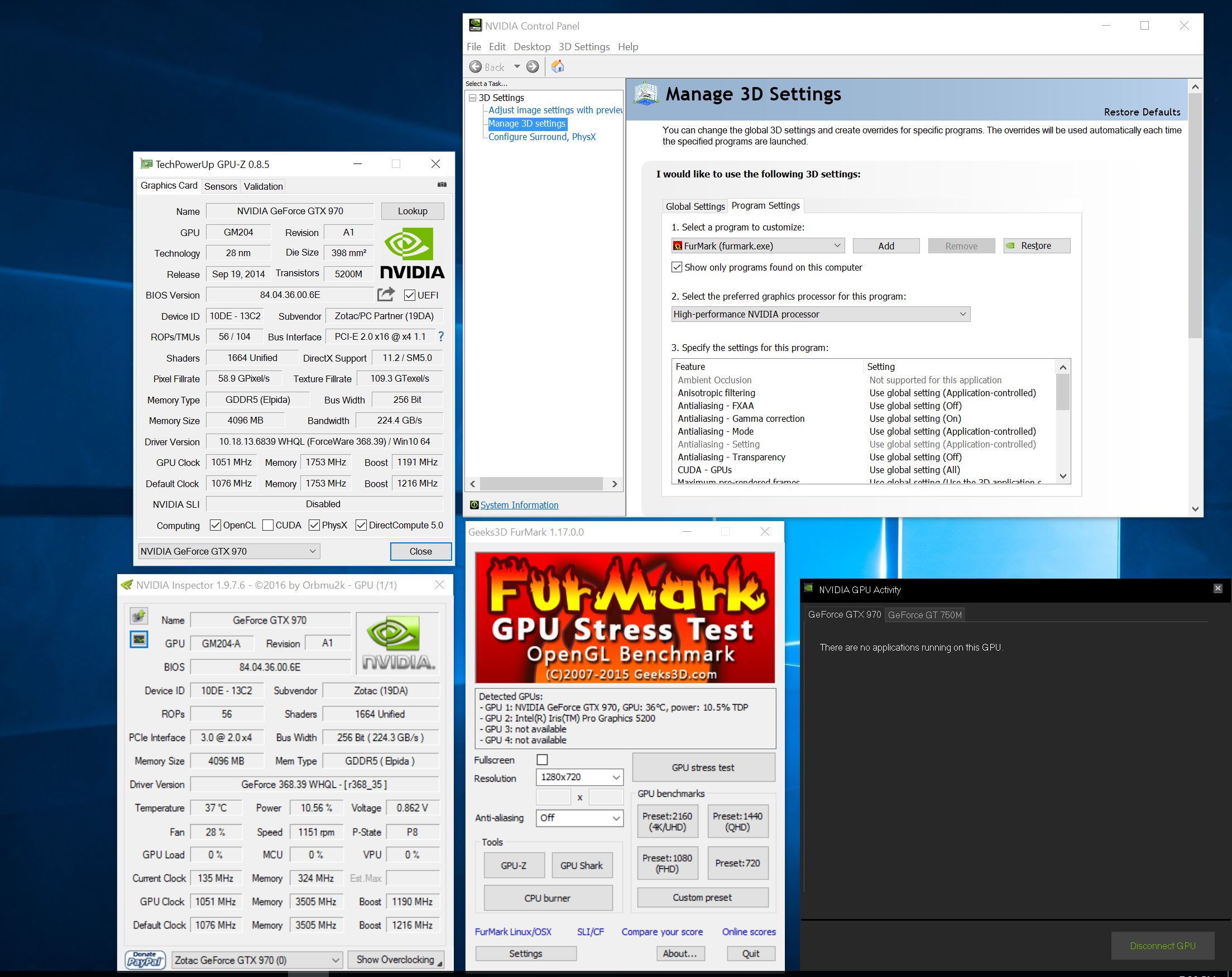Click the Back arrow in NVIDIA Control Panel
Viewport: 1232px width, 977px height.
(x=475, y=67)
